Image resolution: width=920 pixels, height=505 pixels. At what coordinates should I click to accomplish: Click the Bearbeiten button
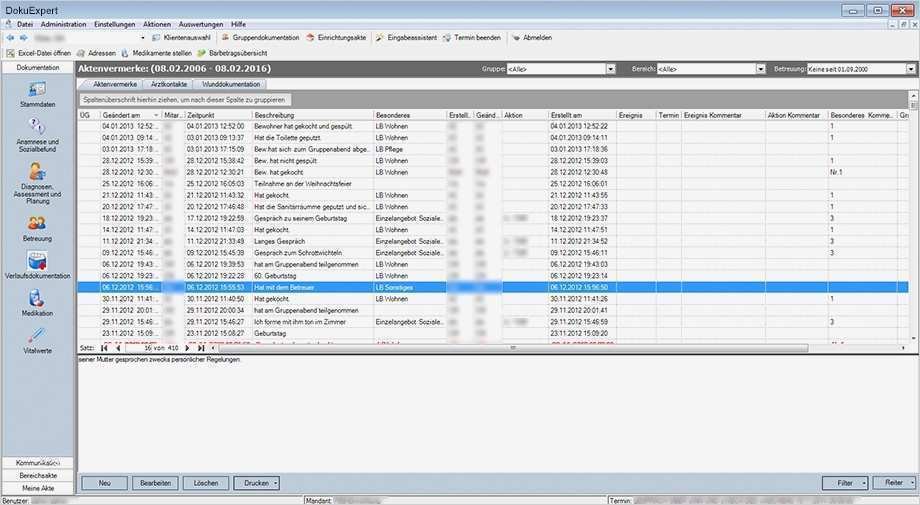pyautogui.click(x=155, y=483)
